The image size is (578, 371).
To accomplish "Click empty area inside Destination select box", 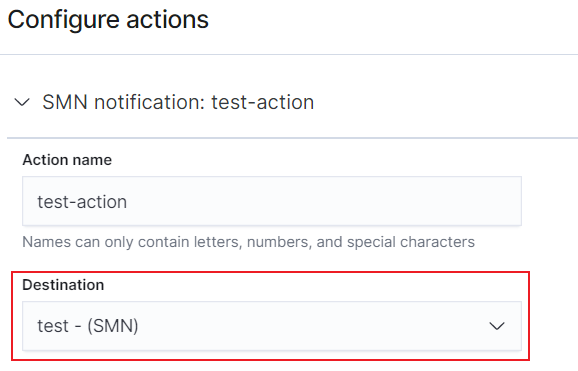I will coord(313,326).
